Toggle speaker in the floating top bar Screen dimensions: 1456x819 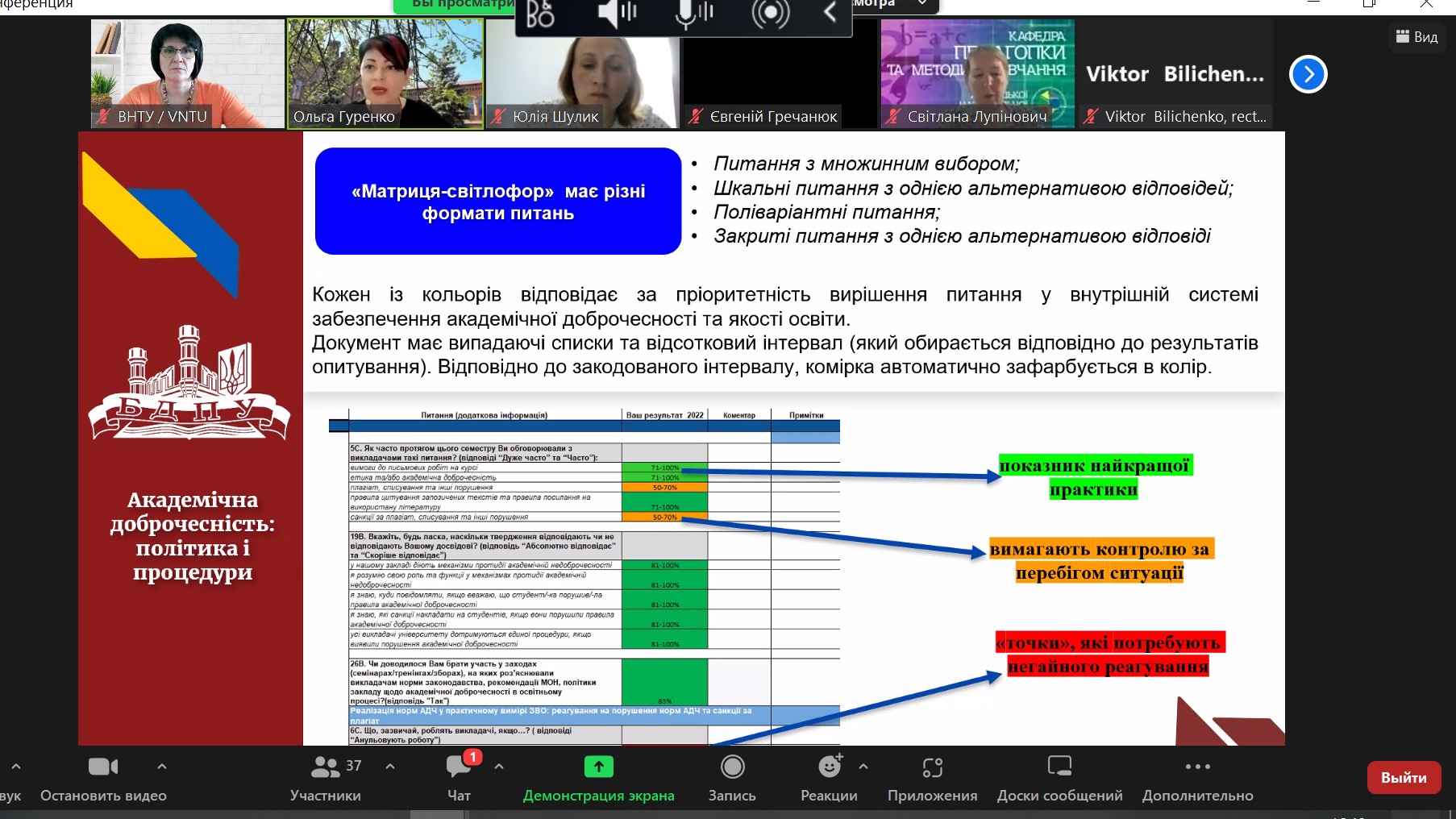[x=617, y=13]
